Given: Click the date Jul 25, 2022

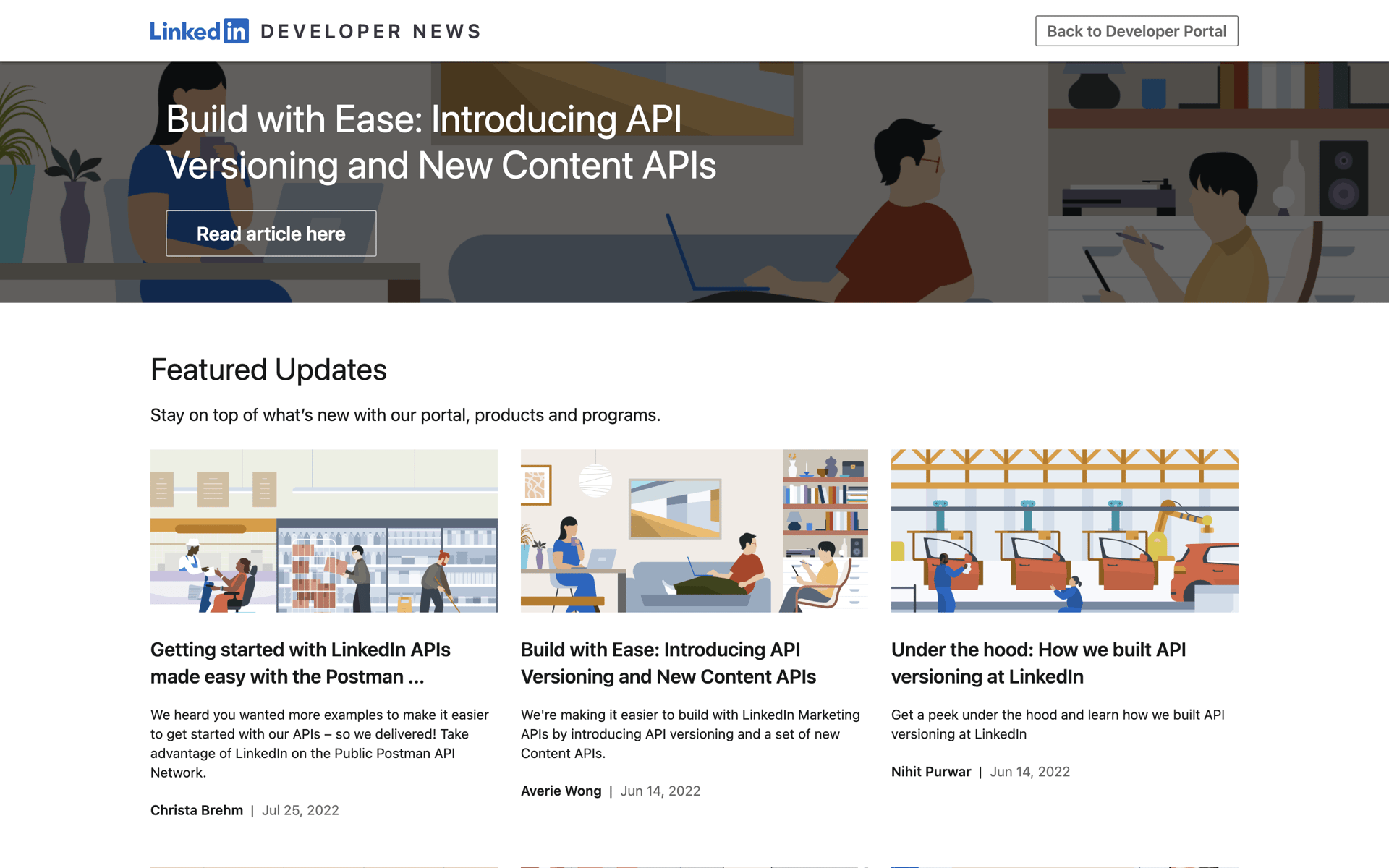Looking at the screenshot, I should 300,810.
